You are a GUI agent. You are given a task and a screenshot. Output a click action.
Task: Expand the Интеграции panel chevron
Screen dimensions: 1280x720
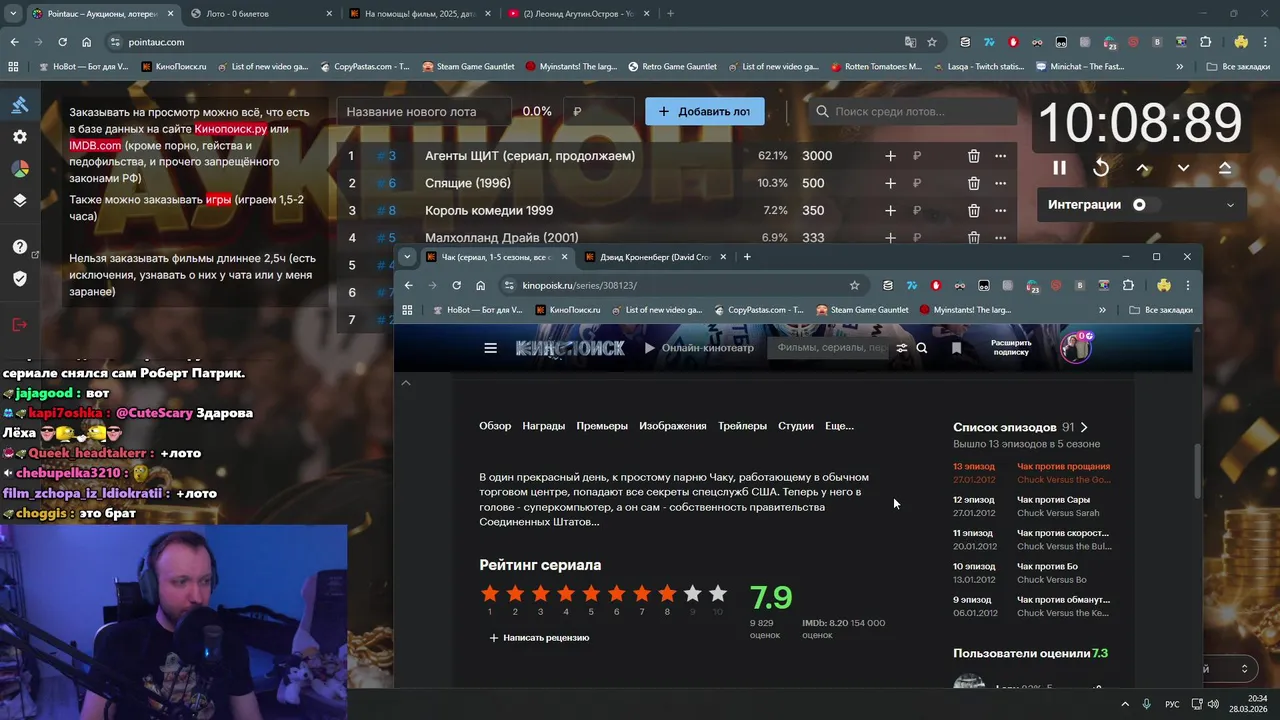(1230, 205)
